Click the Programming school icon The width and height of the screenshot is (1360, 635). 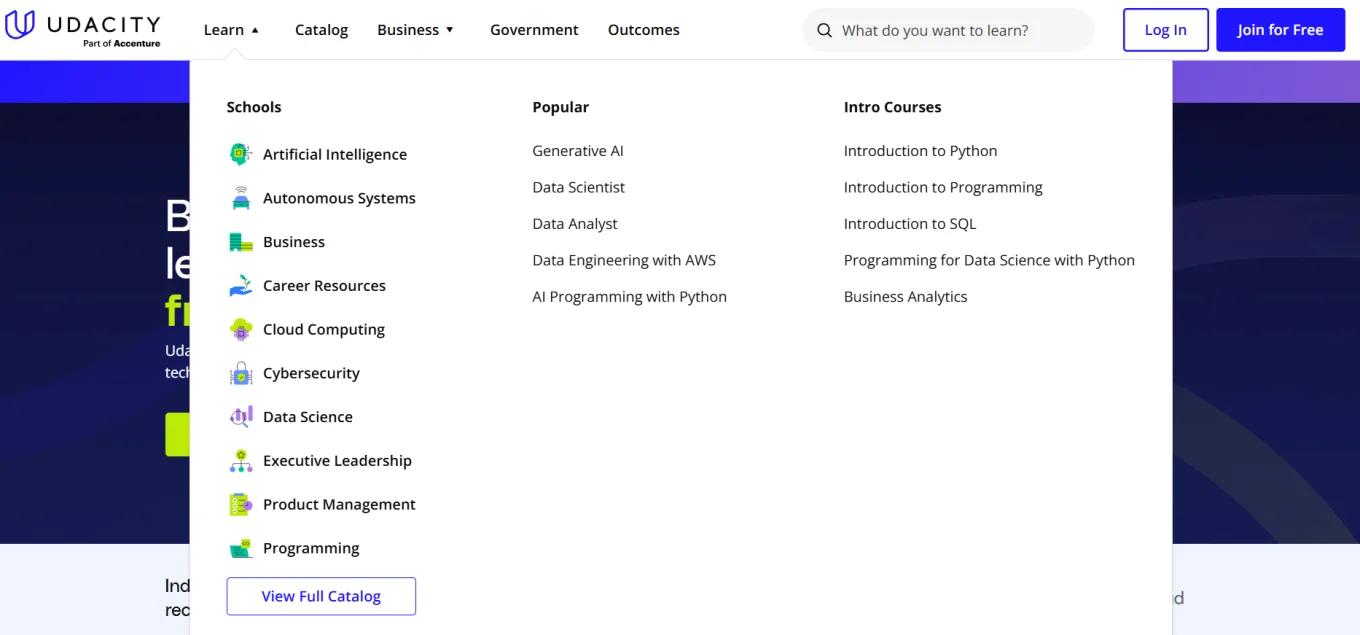tap(240, 548)
